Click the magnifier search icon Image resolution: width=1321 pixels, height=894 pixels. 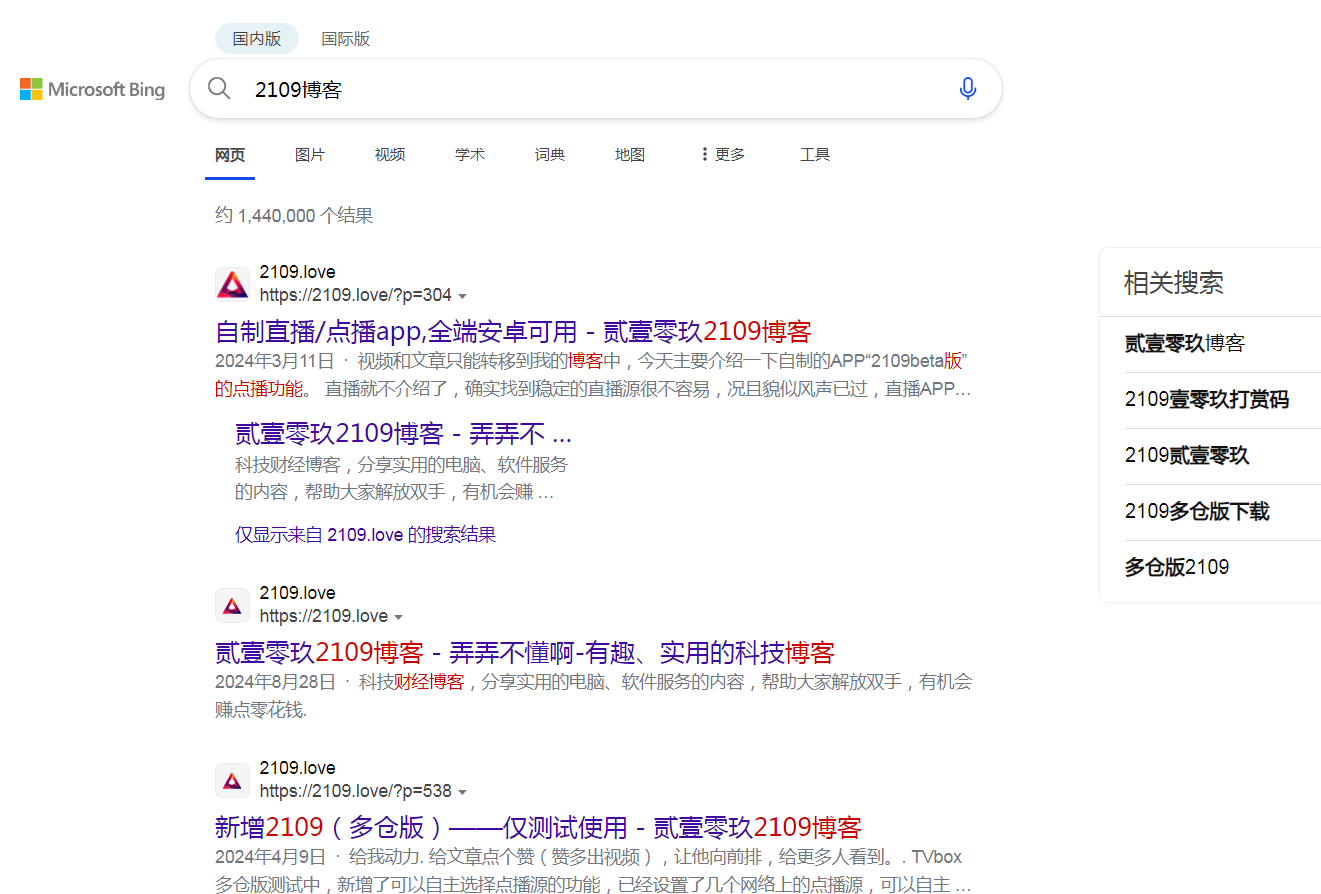(219, 89)
